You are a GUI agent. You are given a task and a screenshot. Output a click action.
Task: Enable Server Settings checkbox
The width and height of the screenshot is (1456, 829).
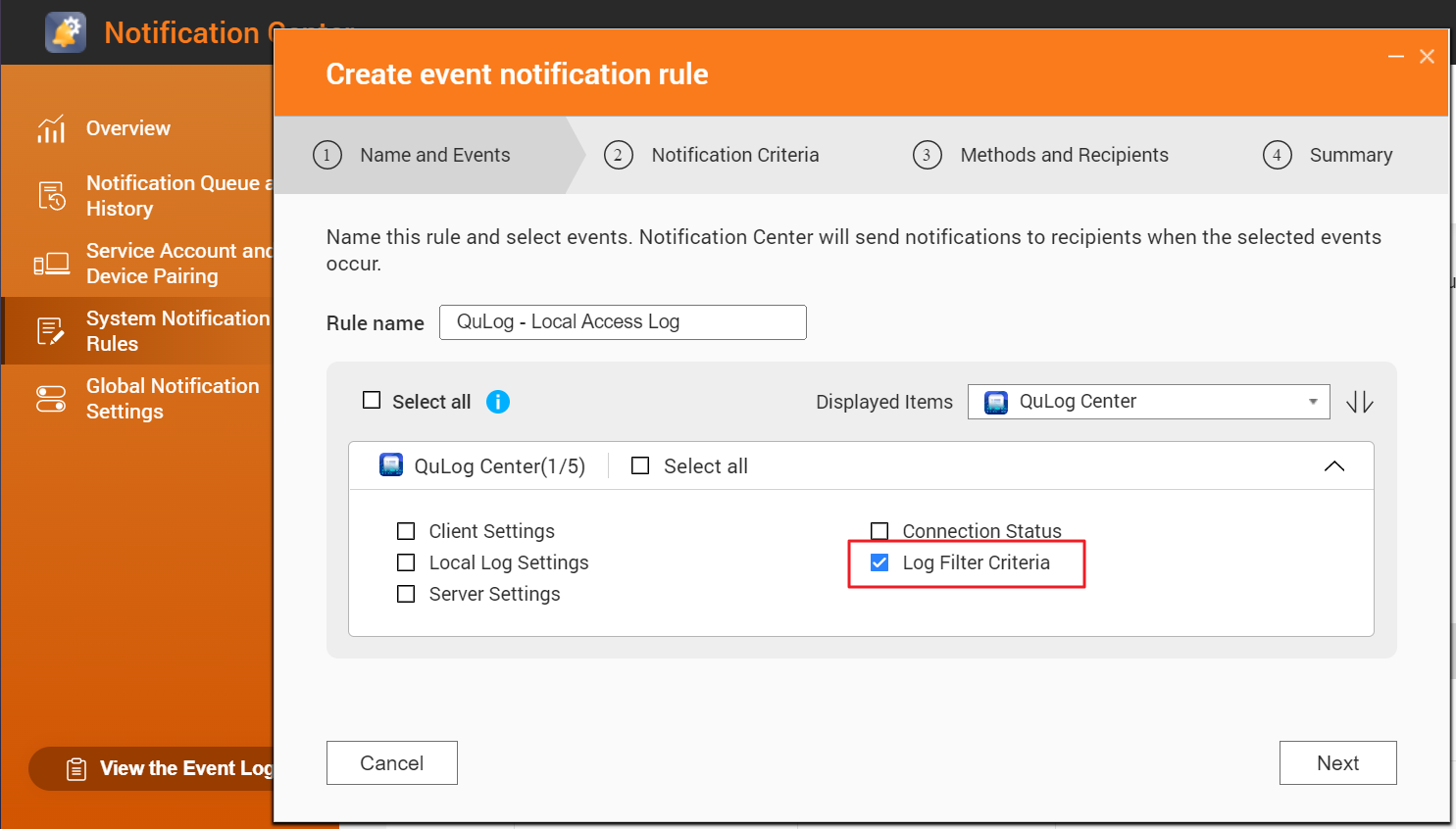click(406, 594)
